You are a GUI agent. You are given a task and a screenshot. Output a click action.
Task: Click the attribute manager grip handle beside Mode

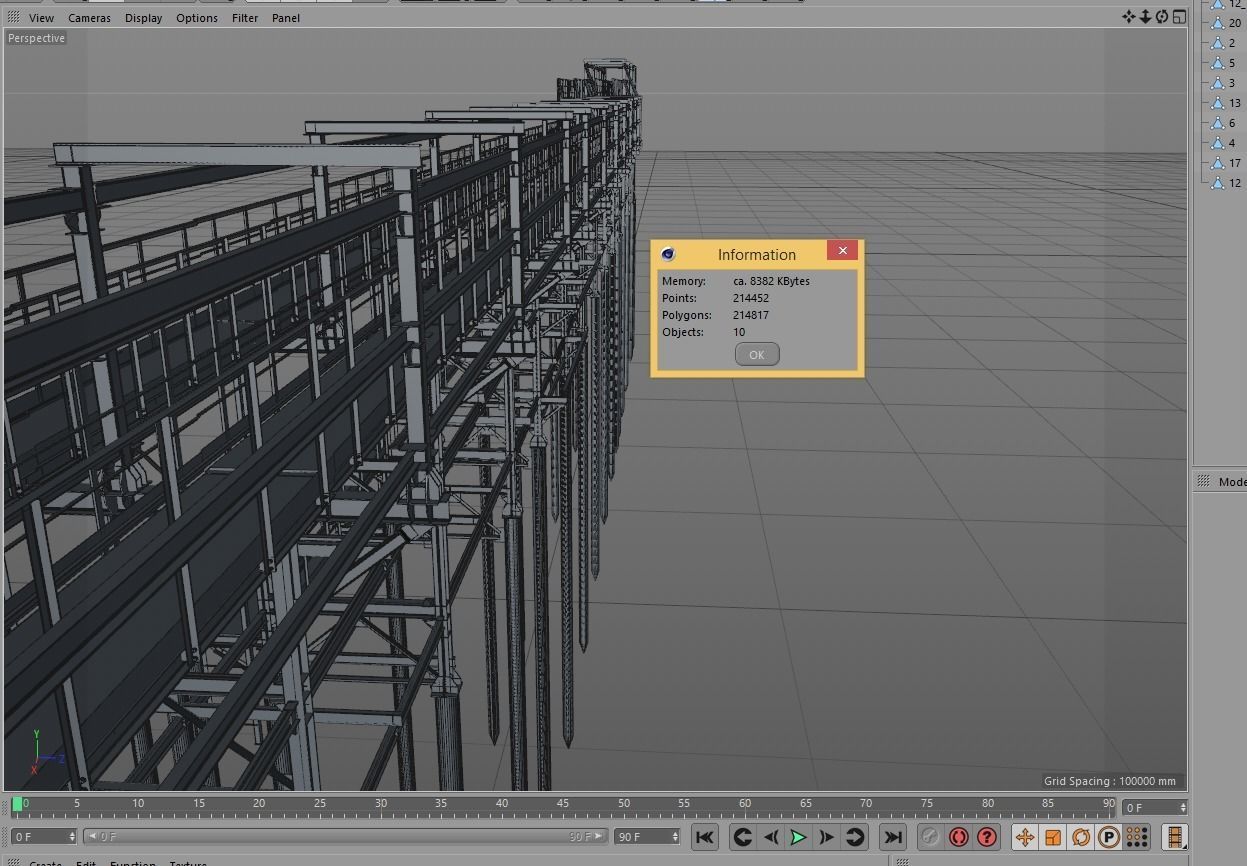pyautogui.click(x=1203, y=481)
